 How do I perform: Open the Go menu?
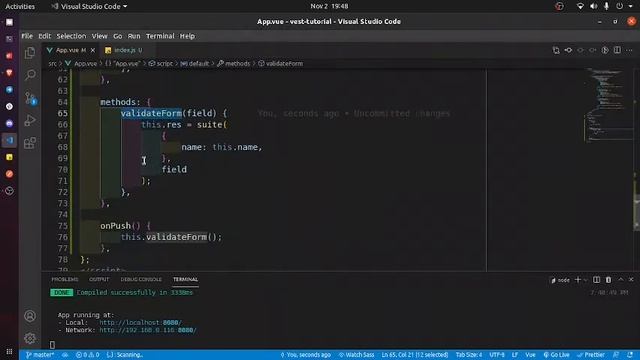(118, 36)
